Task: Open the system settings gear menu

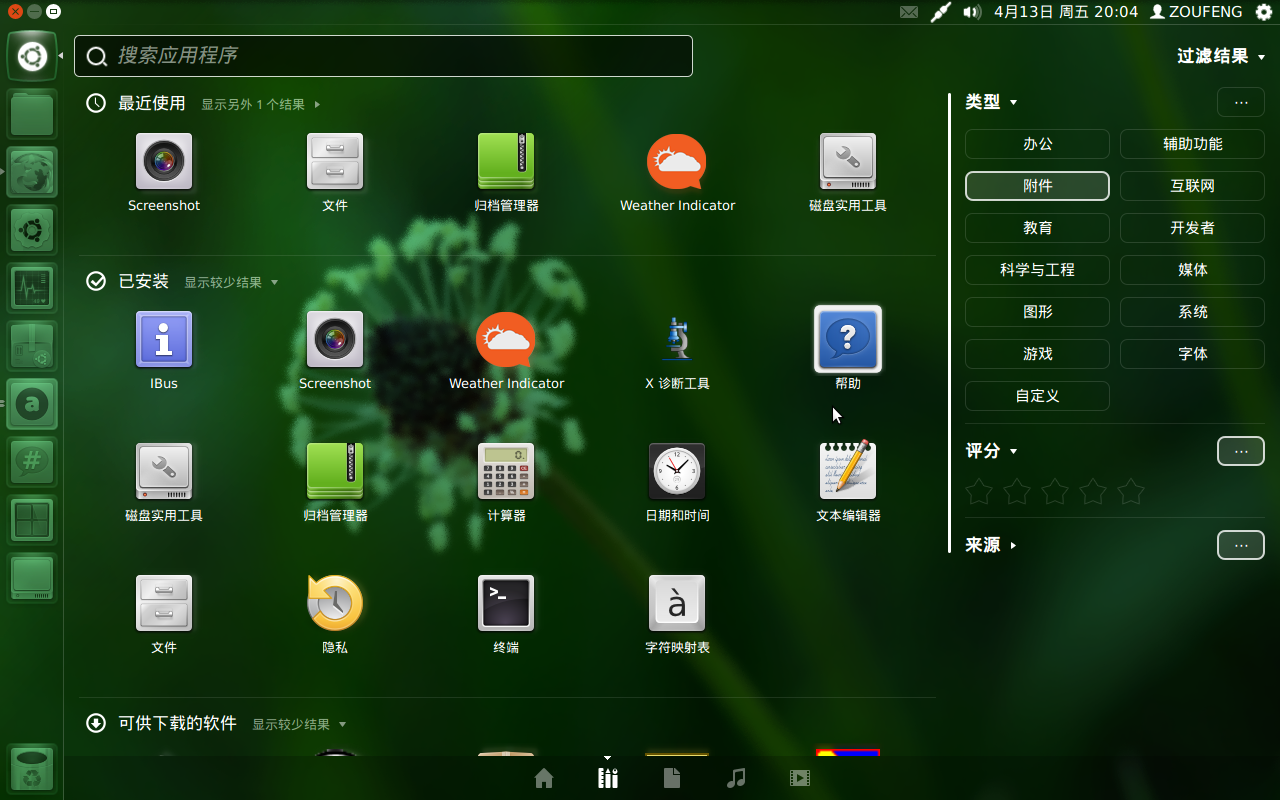Action: coord(1264,12)
